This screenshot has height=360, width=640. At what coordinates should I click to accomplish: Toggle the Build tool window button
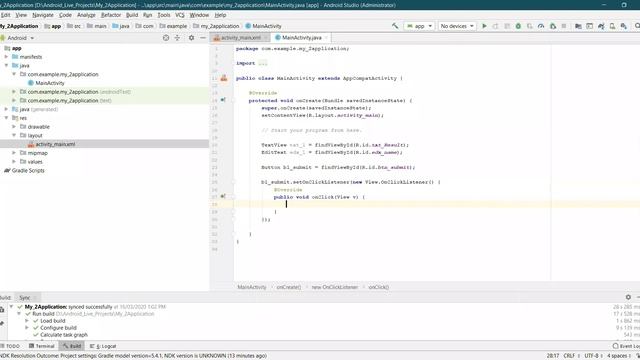click(72, 346)
